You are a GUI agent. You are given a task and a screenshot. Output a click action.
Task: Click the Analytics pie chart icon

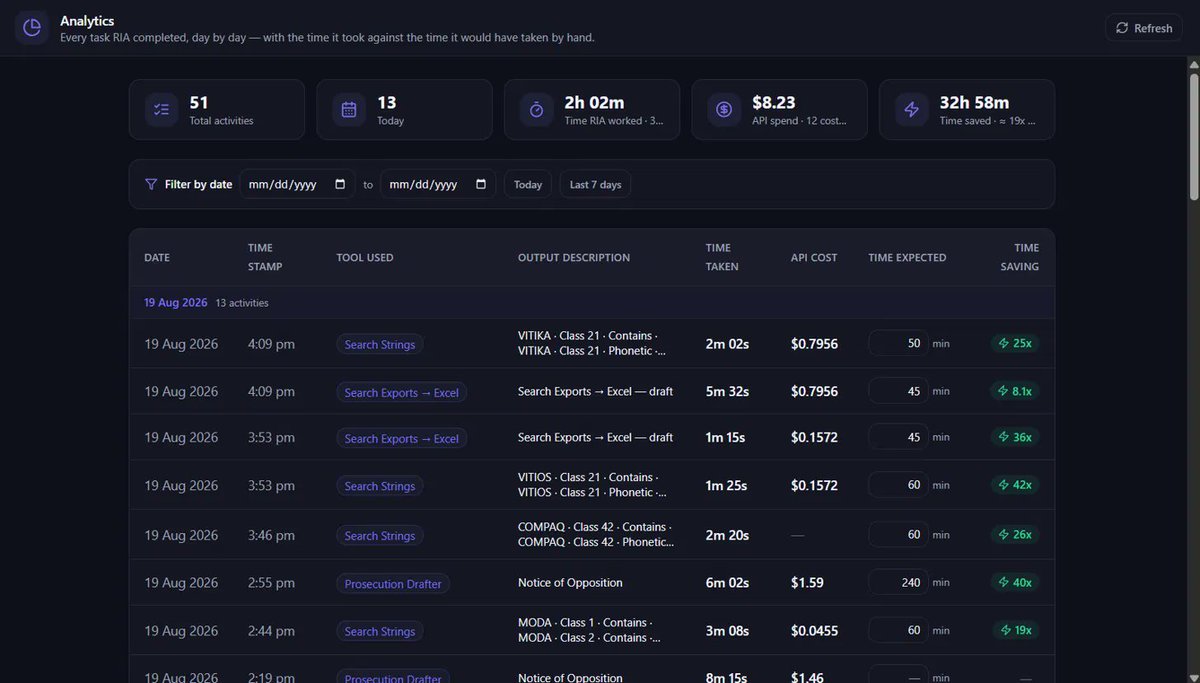[x=32, y=28]
